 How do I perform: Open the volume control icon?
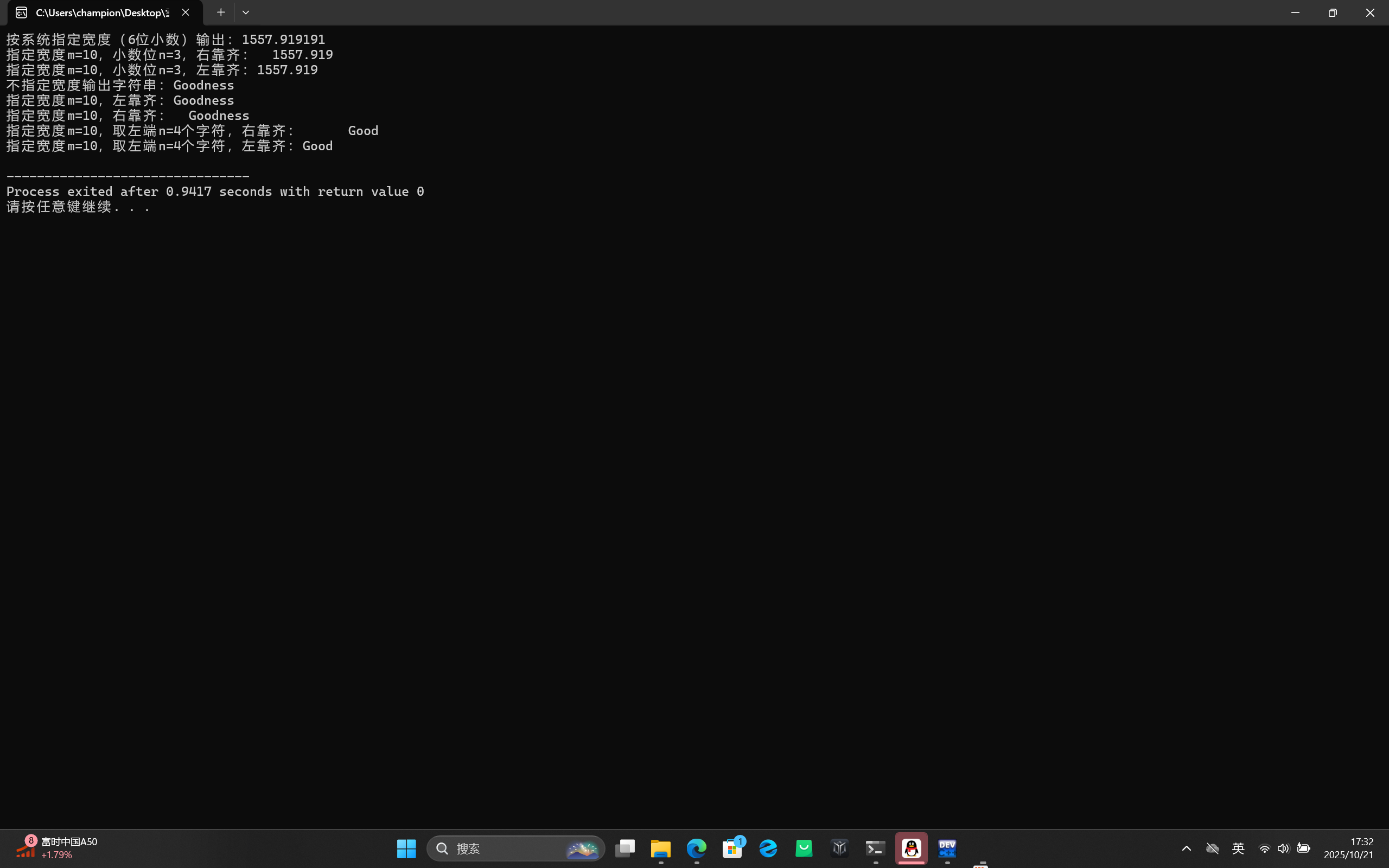[x=1283, y=848]
